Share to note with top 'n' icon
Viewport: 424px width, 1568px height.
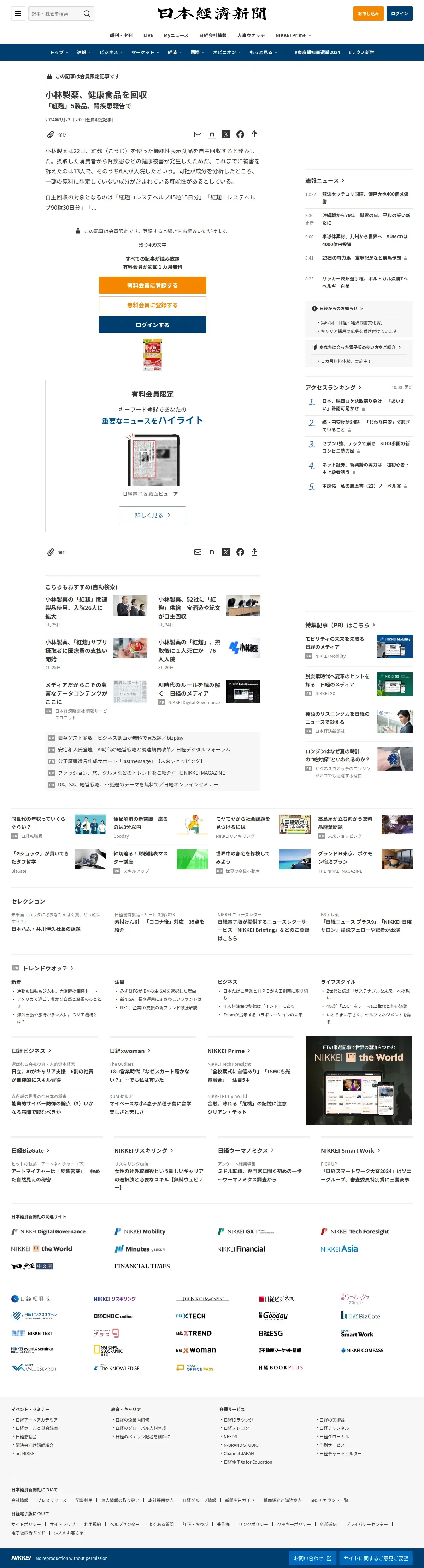pyautogui.click(x=212, y=134)
